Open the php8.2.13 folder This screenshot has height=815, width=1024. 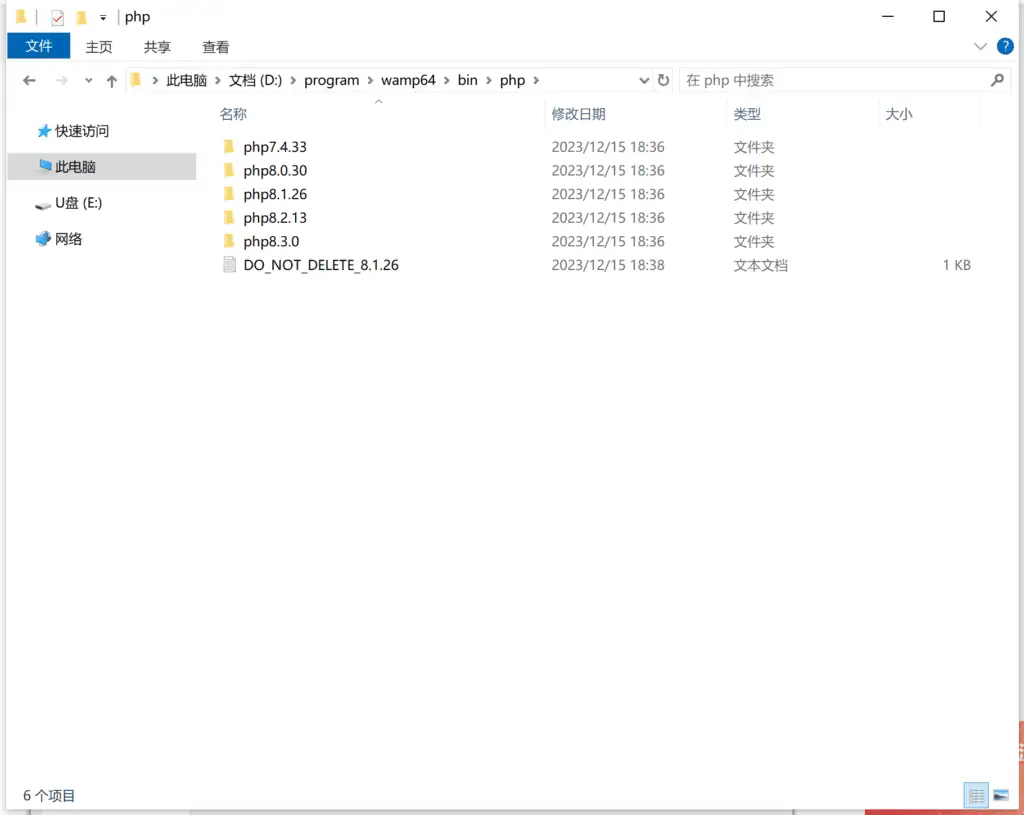tap(276, 217)
